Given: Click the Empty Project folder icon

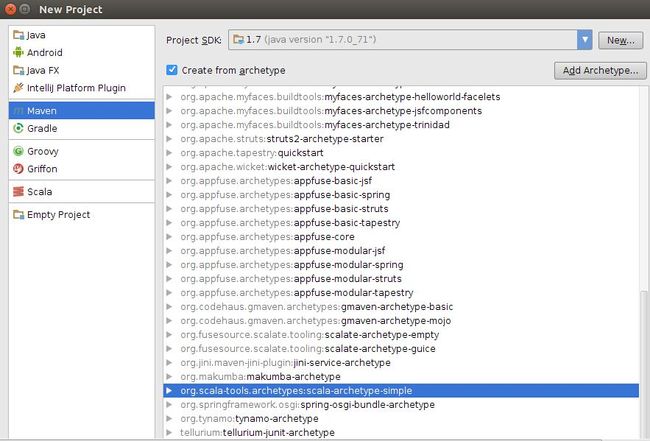Looking at the screenshot, I should (18, 214).
